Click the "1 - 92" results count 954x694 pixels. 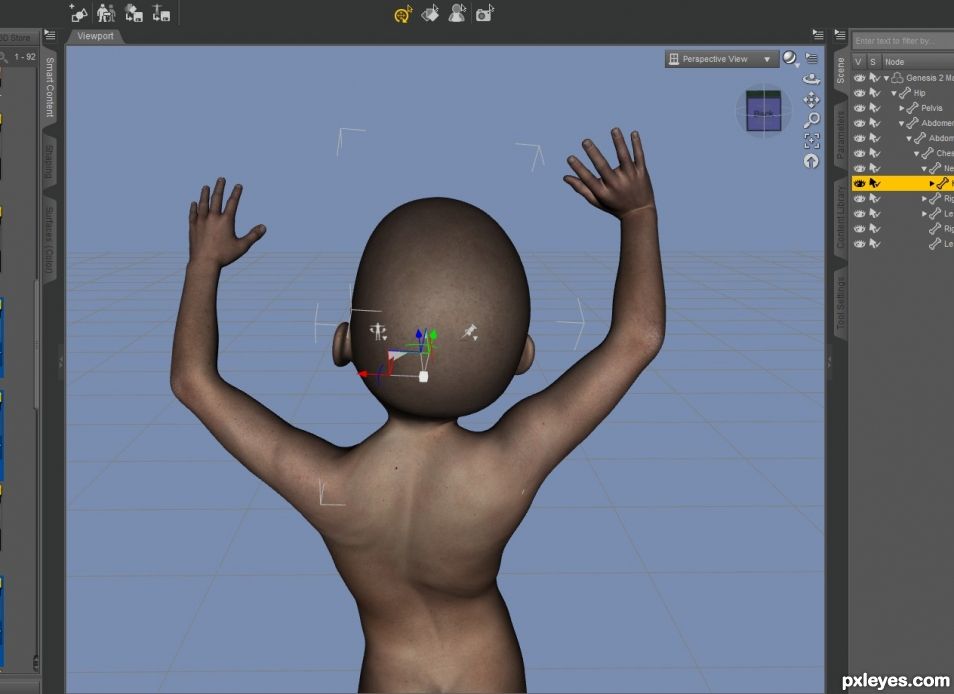[25, 57]
